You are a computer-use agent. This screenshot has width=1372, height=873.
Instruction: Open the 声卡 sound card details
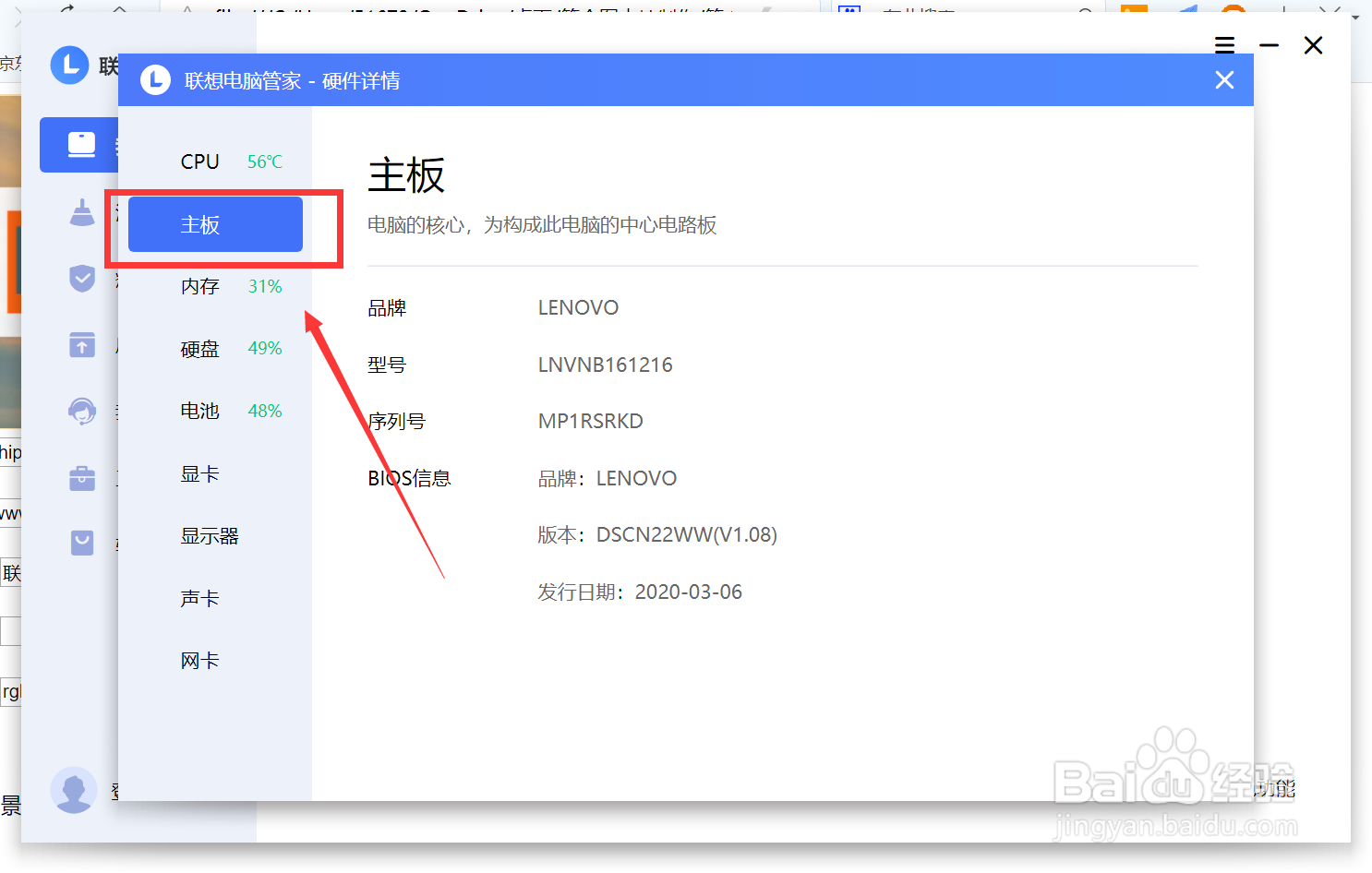199,597
